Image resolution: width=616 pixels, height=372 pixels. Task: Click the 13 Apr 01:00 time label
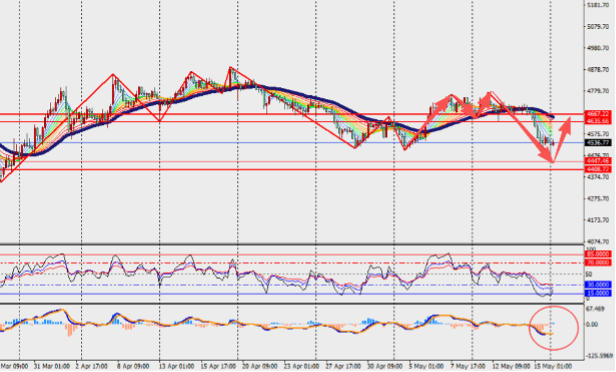pyautogui.click(x=177, y=366)
